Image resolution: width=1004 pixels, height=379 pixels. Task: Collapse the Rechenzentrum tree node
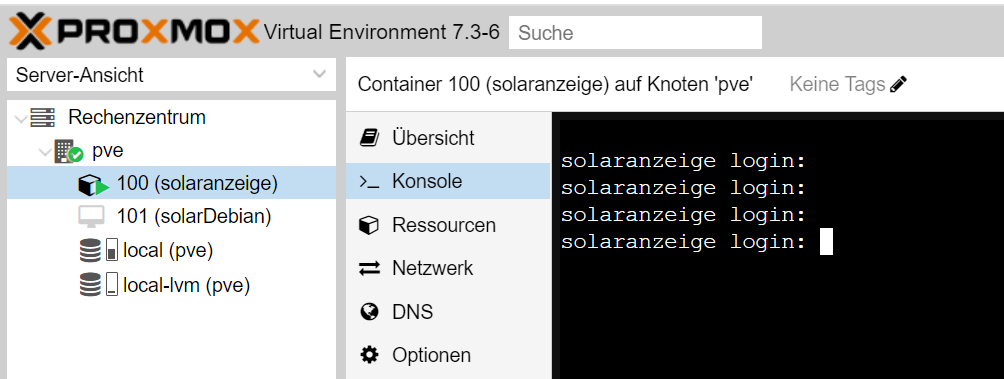(20, 118)
